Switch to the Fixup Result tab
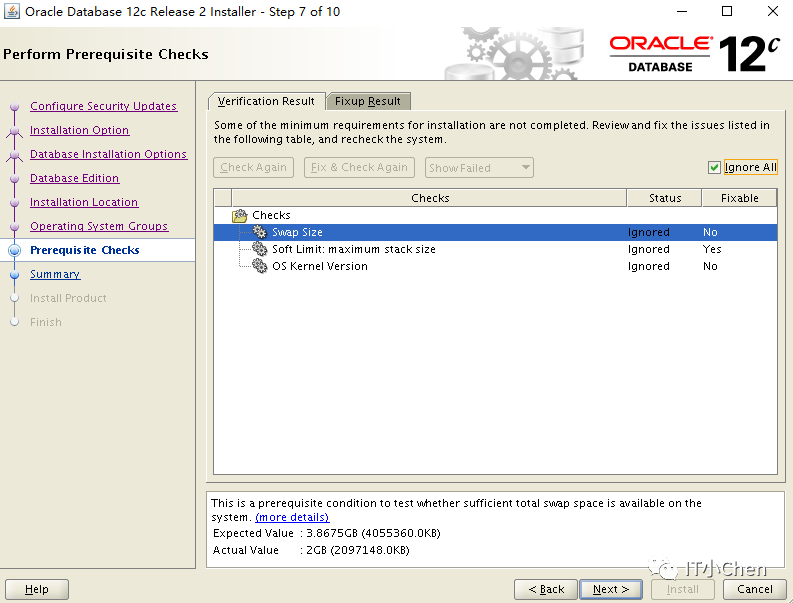The image size is (793, 603). tap(368, 101)
